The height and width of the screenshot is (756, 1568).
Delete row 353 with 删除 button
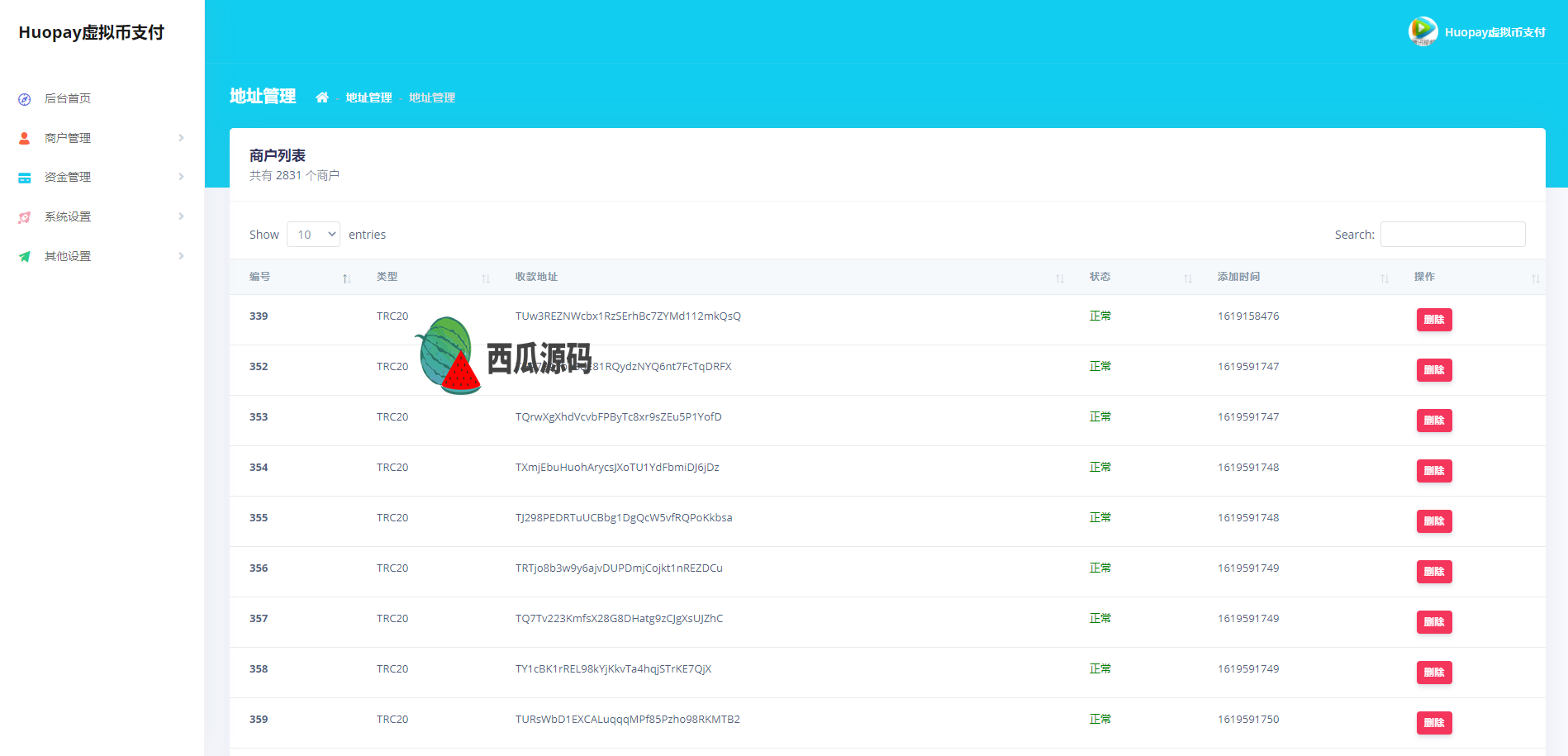pyautogui.click(x=1434, y=421)
